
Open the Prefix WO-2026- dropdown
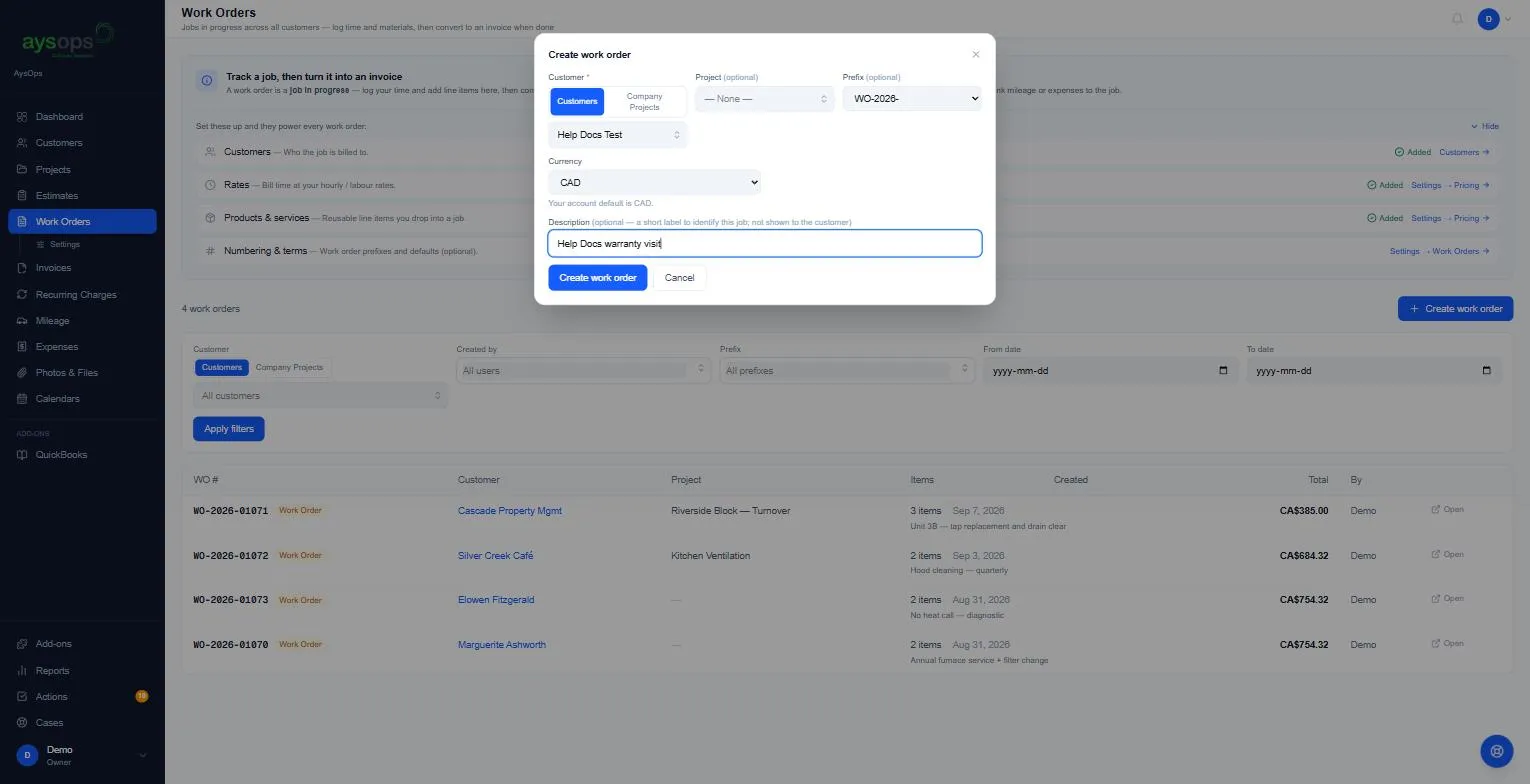pos(912,99)
